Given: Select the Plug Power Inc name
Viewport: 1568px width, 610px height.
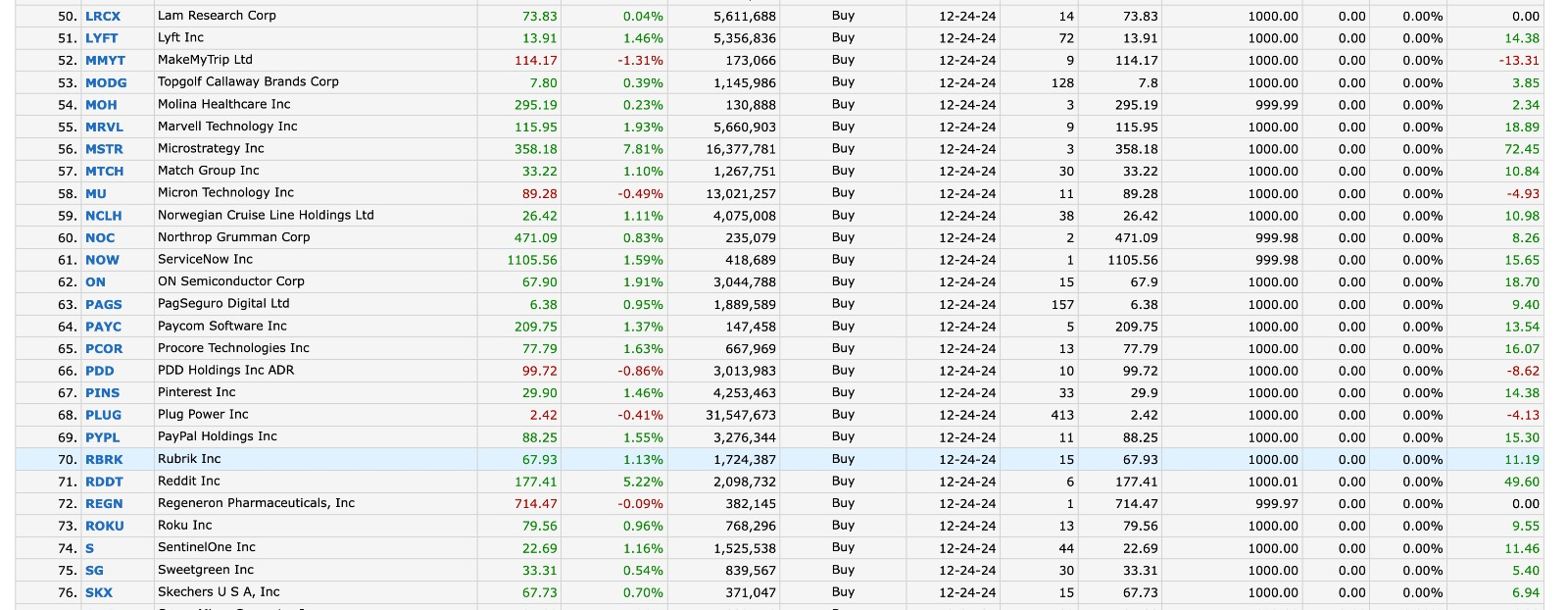Looking at the screenshot, I should point(203,415).
